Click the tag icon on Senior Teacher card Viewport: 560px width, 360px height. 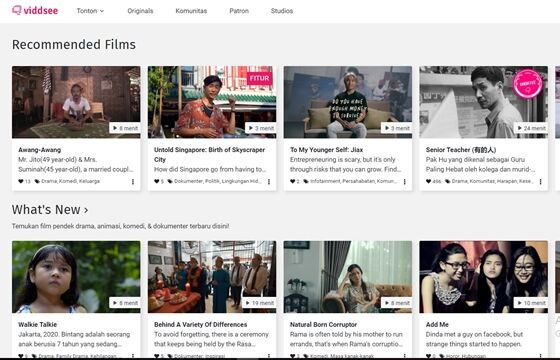point(447,181)
